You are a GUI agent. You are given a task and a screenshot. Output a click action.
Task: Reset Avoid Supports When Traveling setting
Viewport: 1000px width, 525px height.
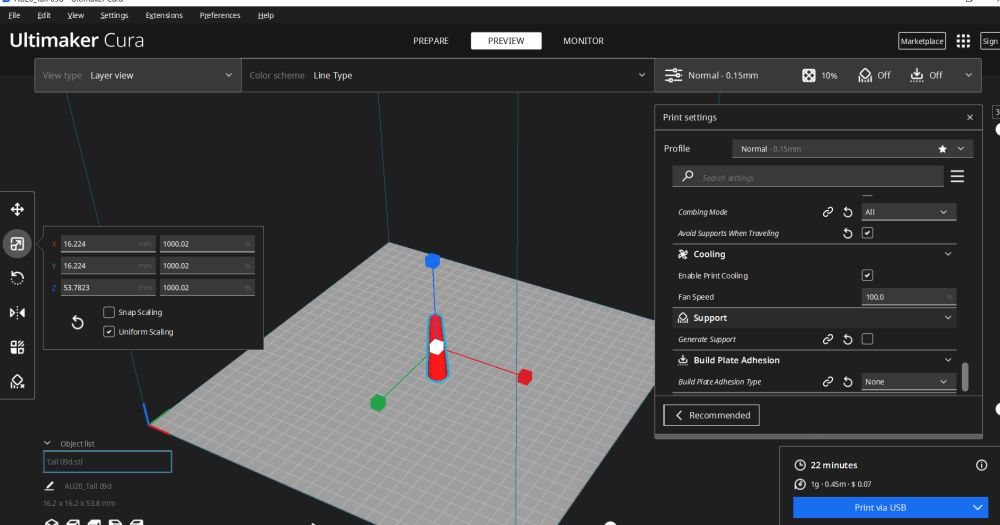pyautogui.click(x=848, y=233)
